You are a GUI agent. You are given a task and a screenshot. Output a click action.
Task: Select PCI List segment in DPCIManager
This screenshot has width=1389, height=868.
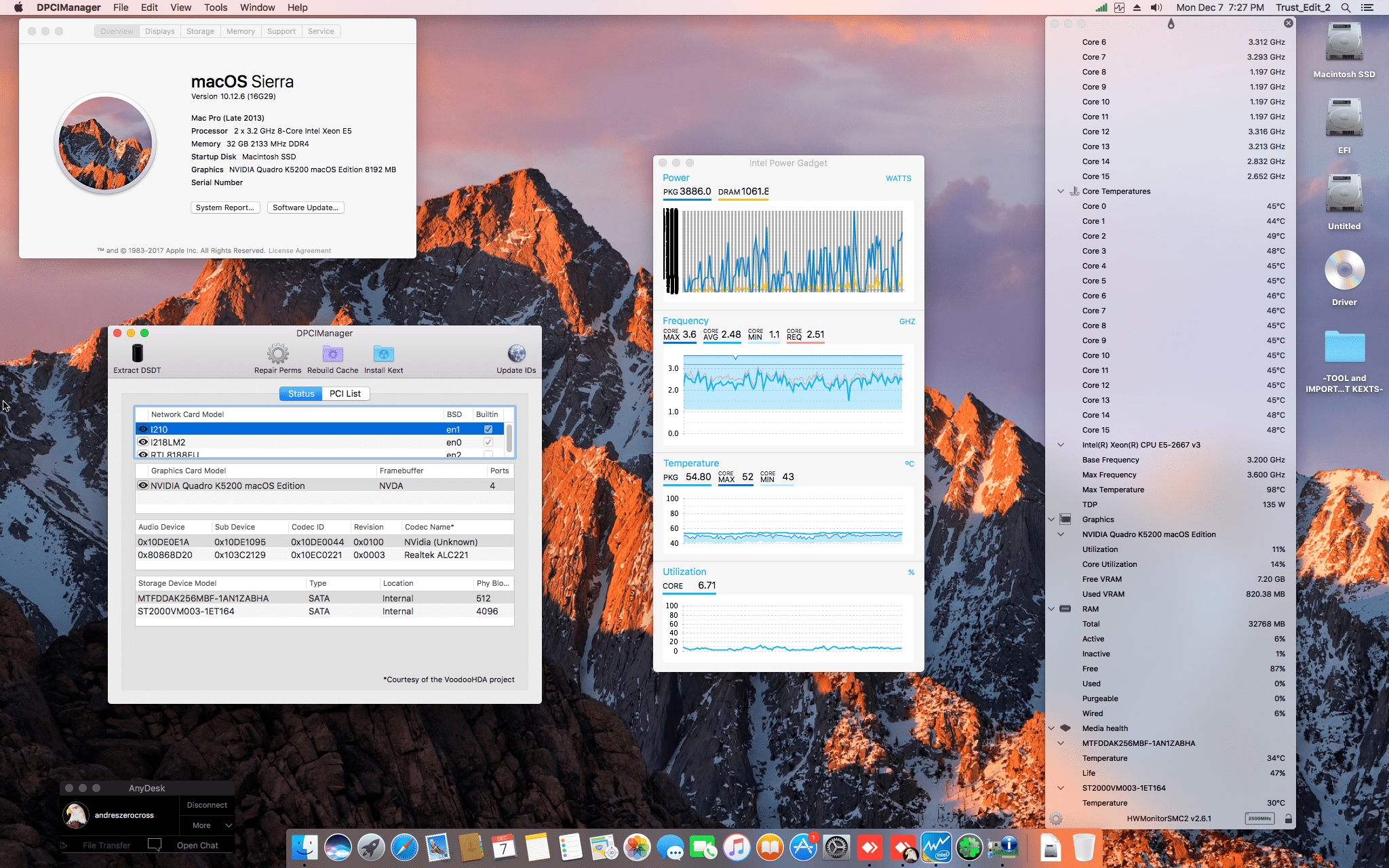click(x=345, y=393)
